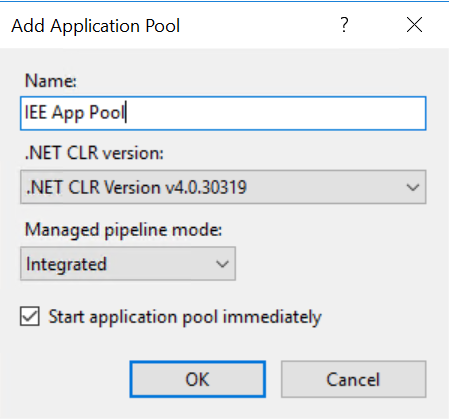Close the Add Application Pool dialog
Viewport: 449px width, 419px height.
(414, 25)
